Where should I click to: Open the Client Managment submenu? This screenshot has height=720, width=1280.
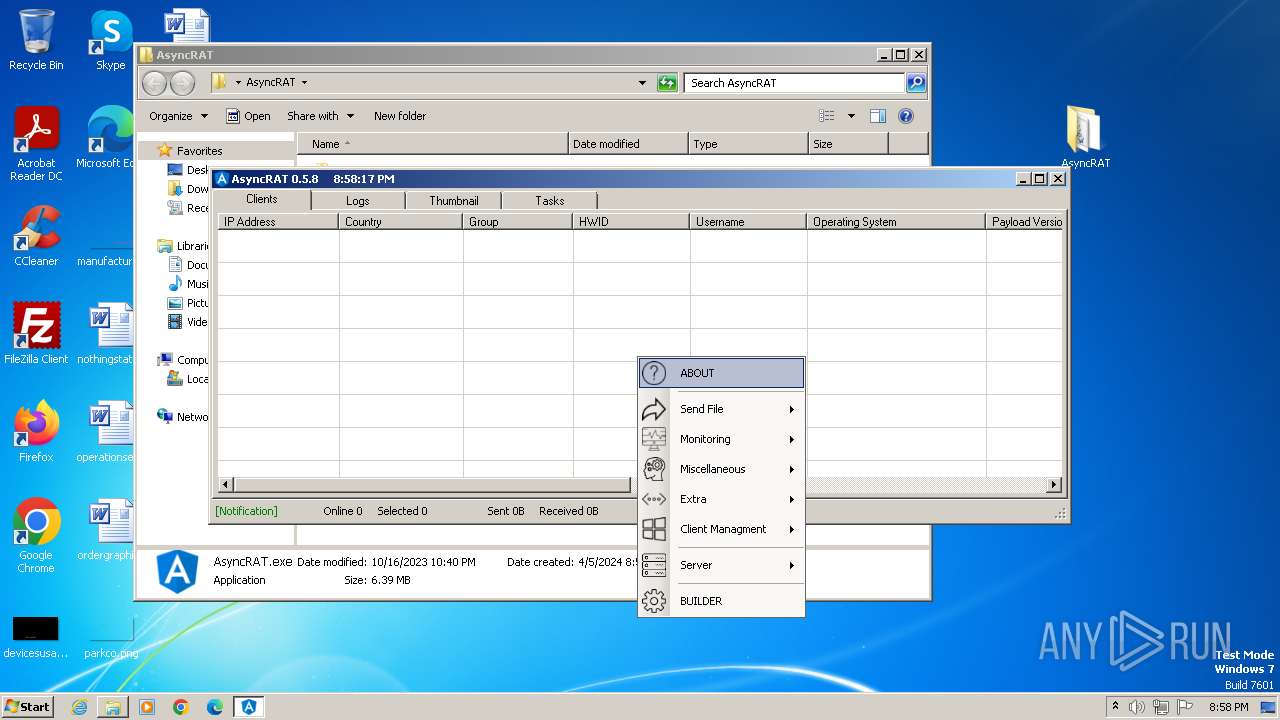click(721, 529)
